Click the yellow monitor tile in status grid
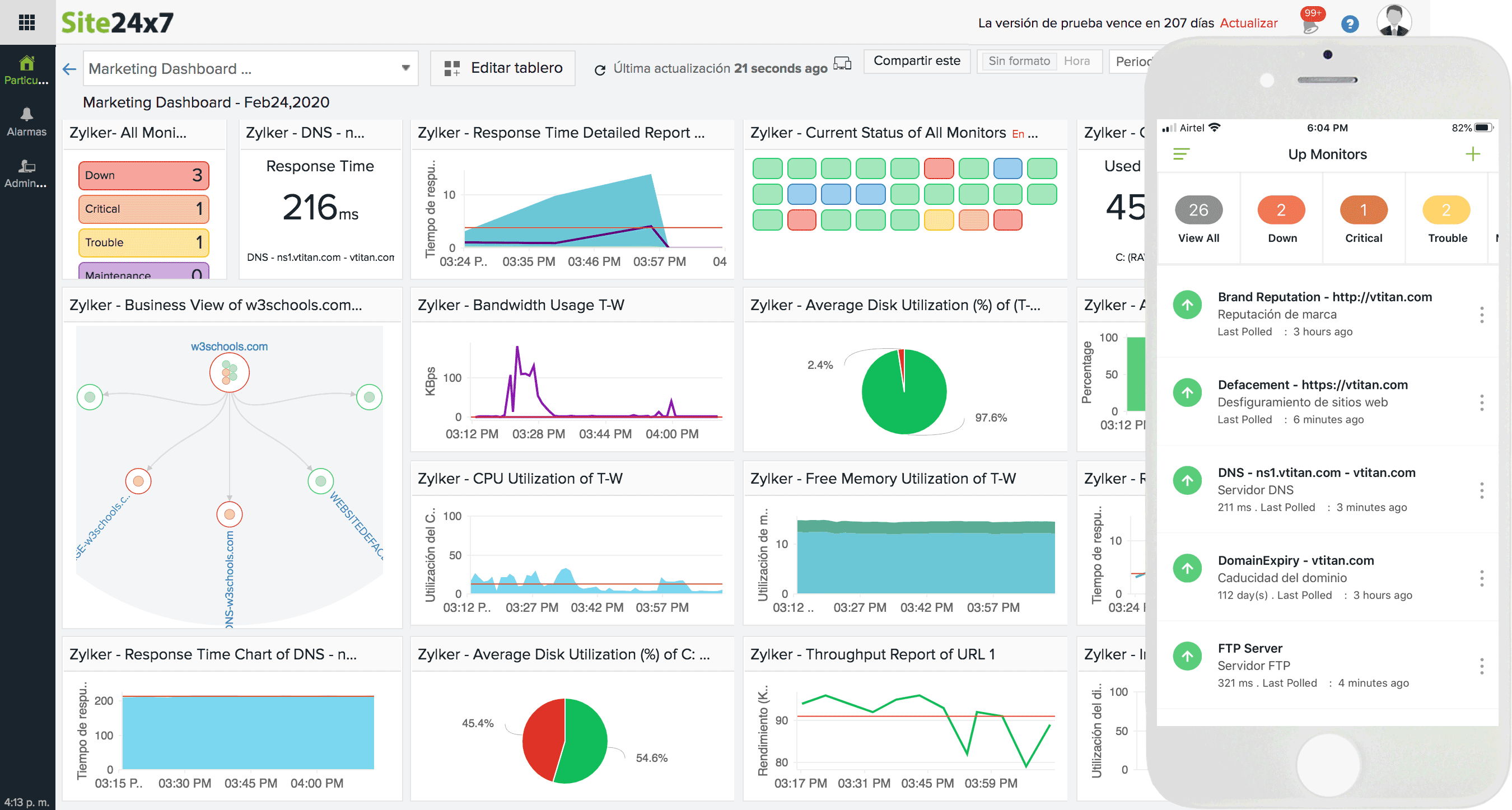This screenshot has height=810, width=1512. (939, 219)
